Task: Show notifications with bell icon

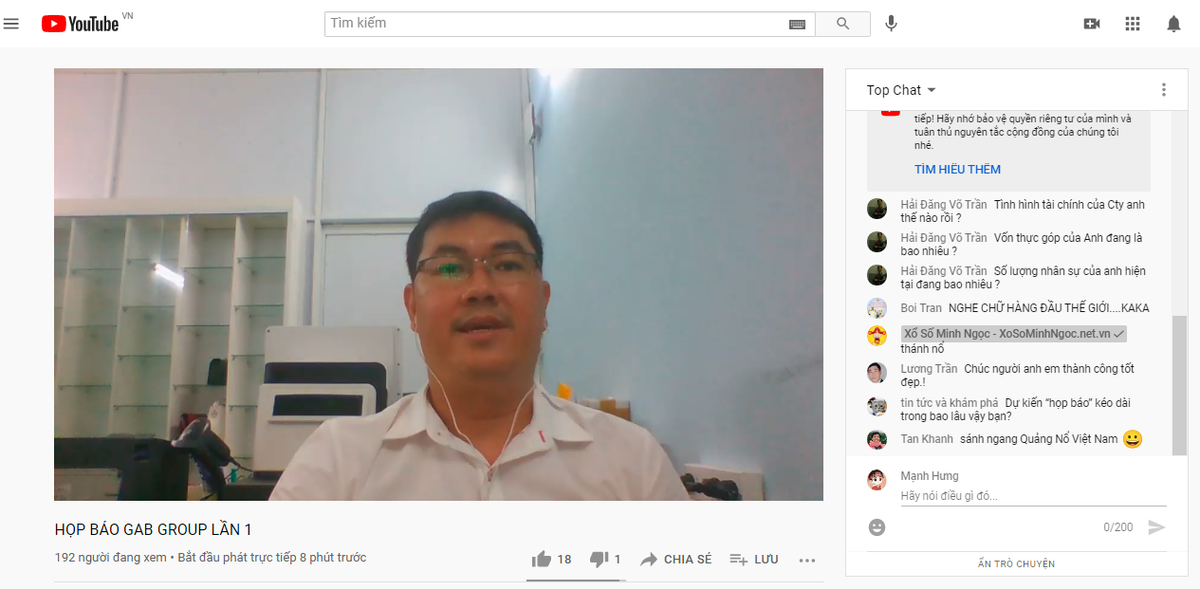Action: tap(1174, 24)
